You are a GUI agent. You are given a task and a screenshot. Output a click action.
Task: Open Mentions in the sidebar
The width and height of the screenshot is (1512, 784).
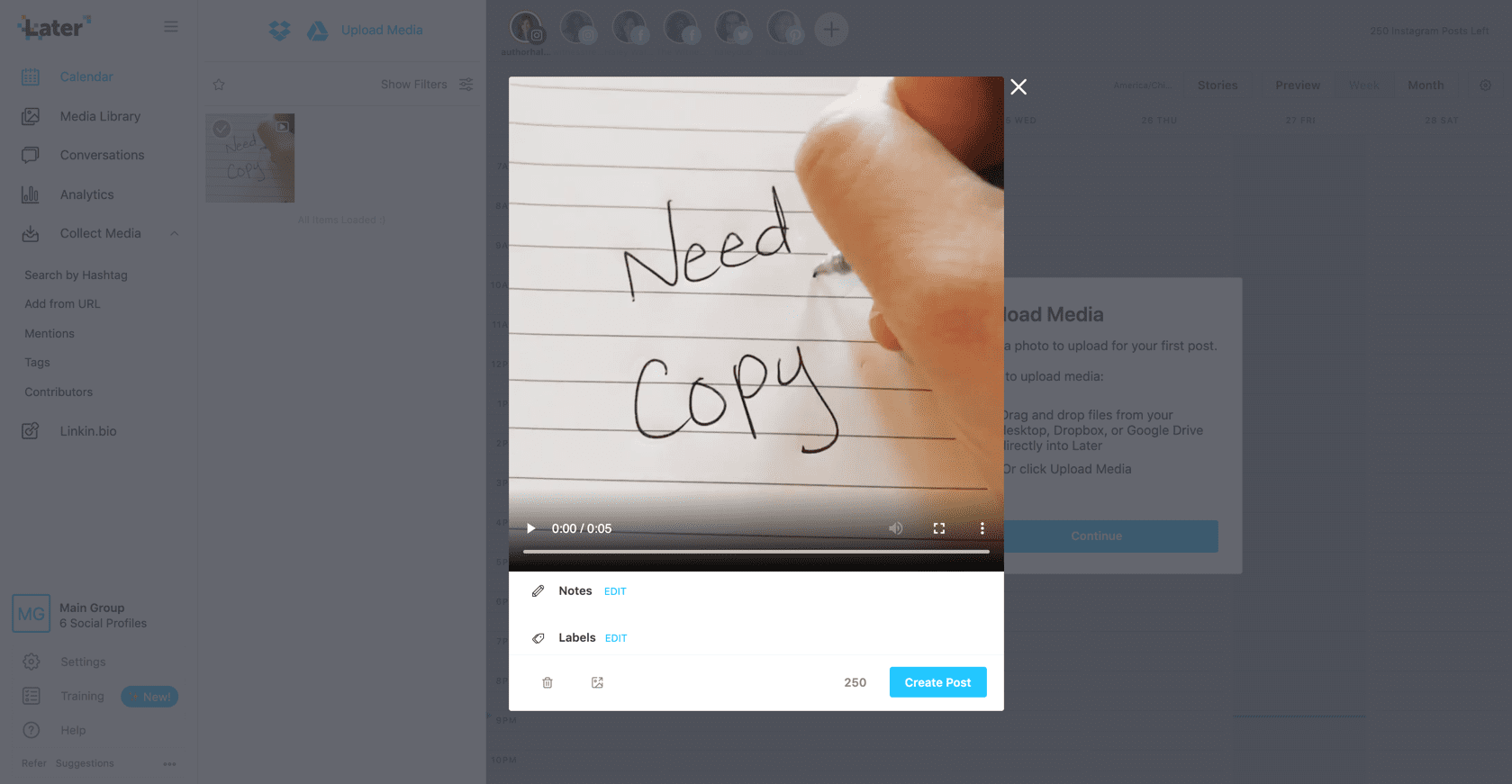pos(50,334)
